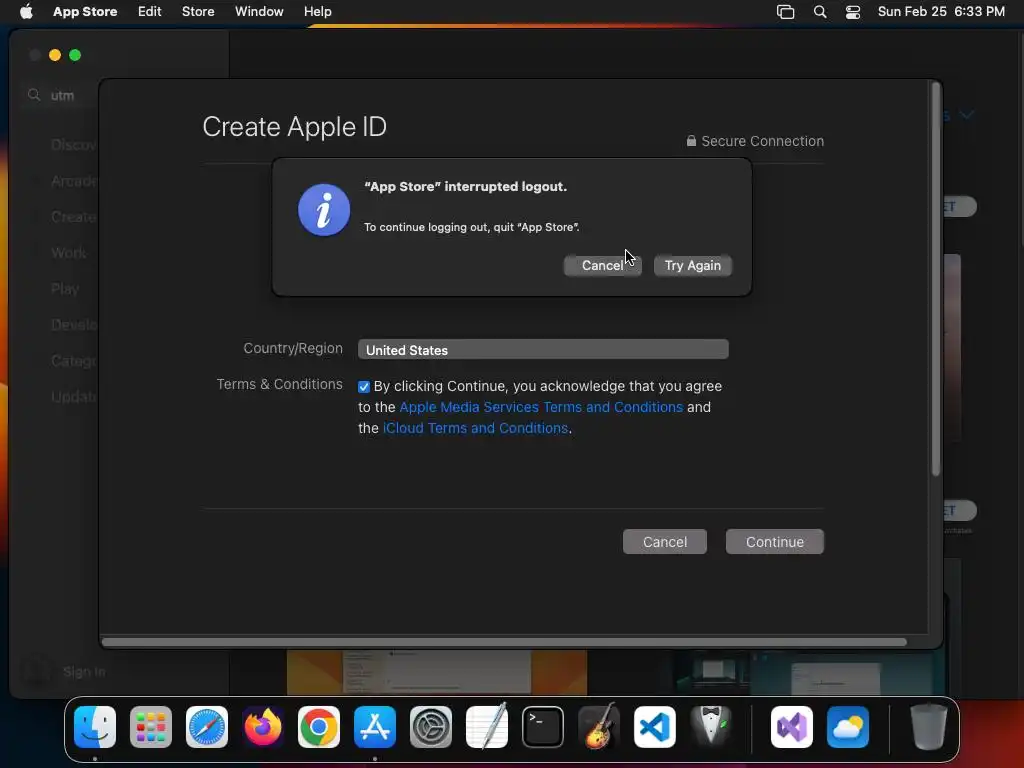The height and width of the screenshot is (768, 1024).
Task: Open the Edit menu
Action: tap(150, 11)
